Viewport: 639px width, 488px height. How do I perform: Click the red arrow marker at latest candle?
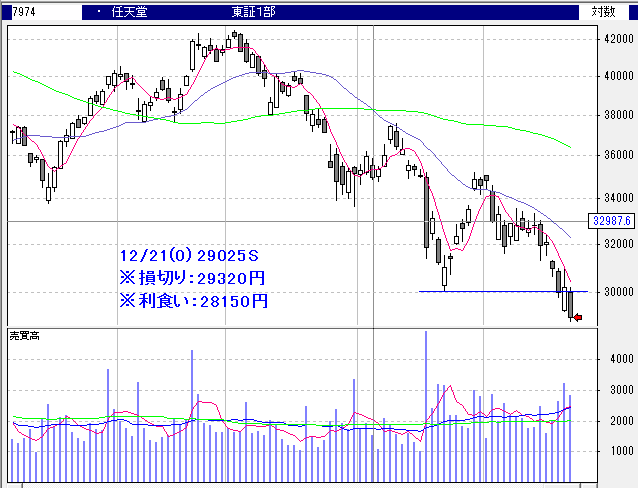tap(578, 318)
